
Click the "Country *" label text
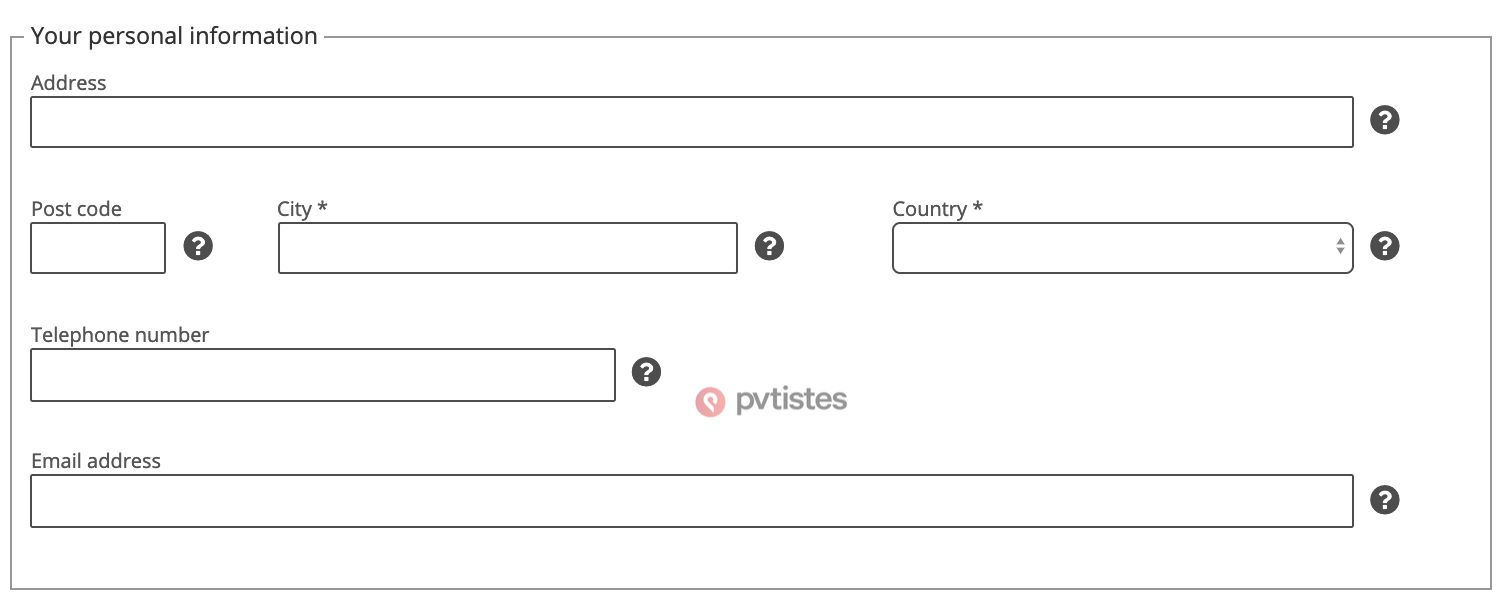937,209
